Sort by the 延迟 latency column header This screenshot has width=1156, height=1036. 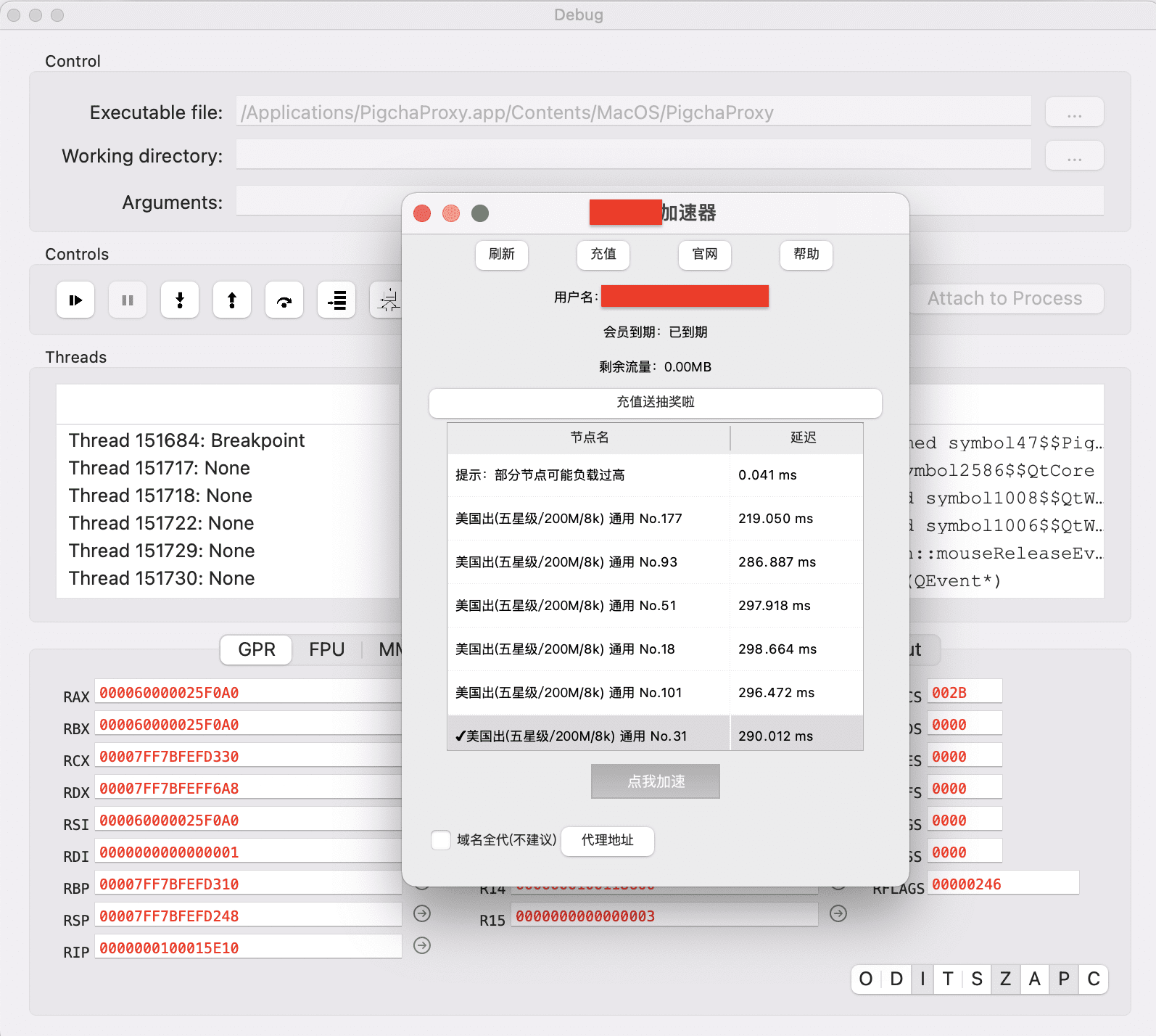pos(797,437)
